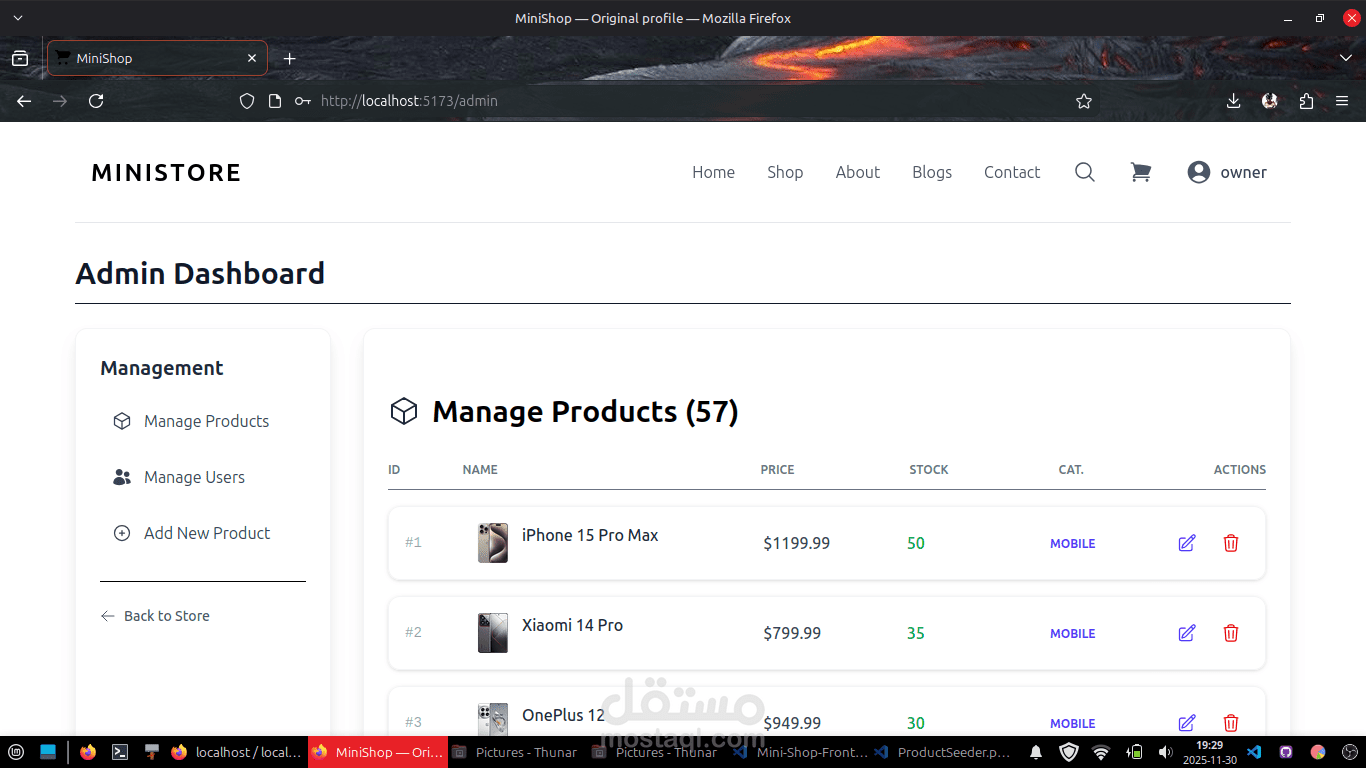Edit the Xiaomi 14 Pro product

coord(1187,633)
